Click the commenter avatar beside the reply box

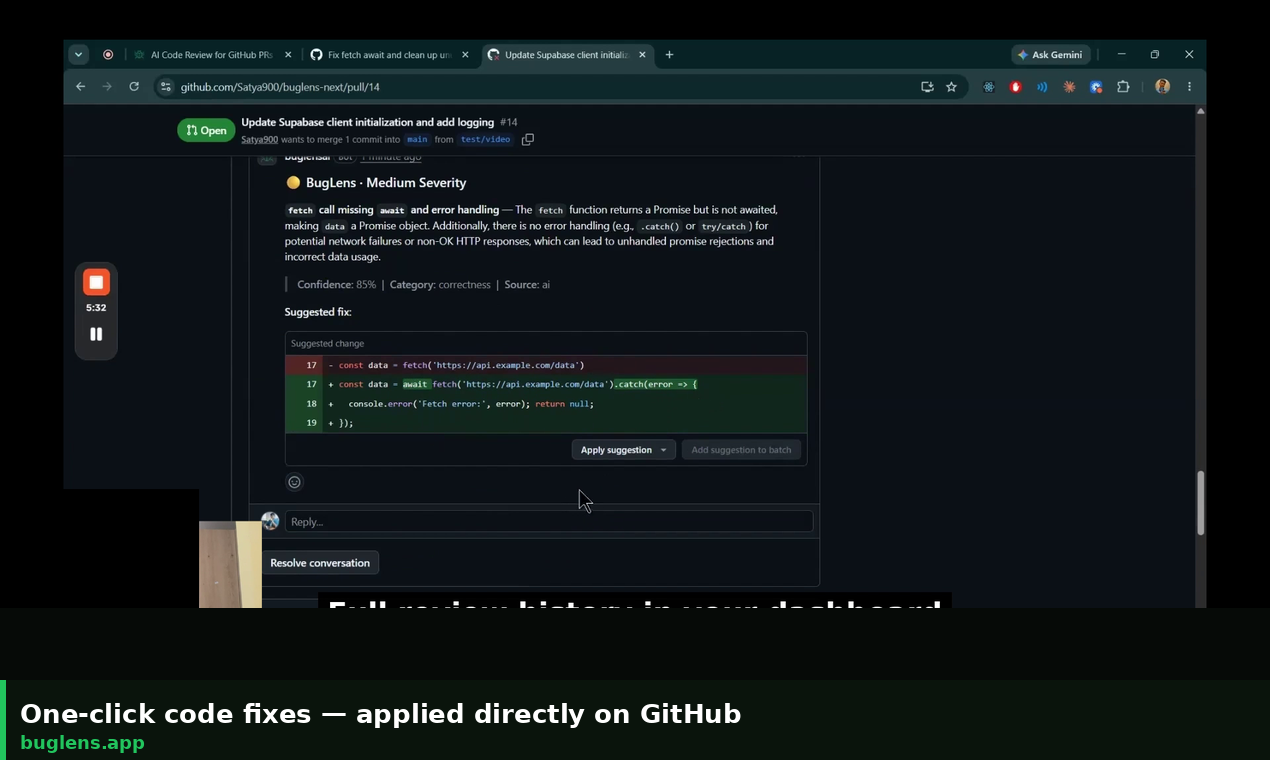tap(270, 521)
